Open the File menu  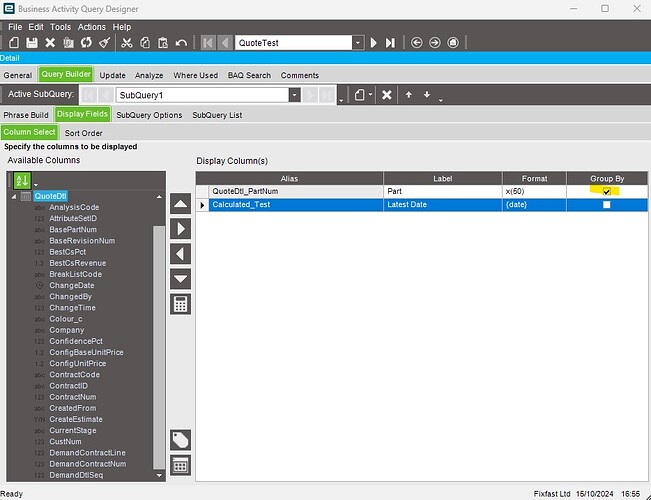(x=15, y=27)
